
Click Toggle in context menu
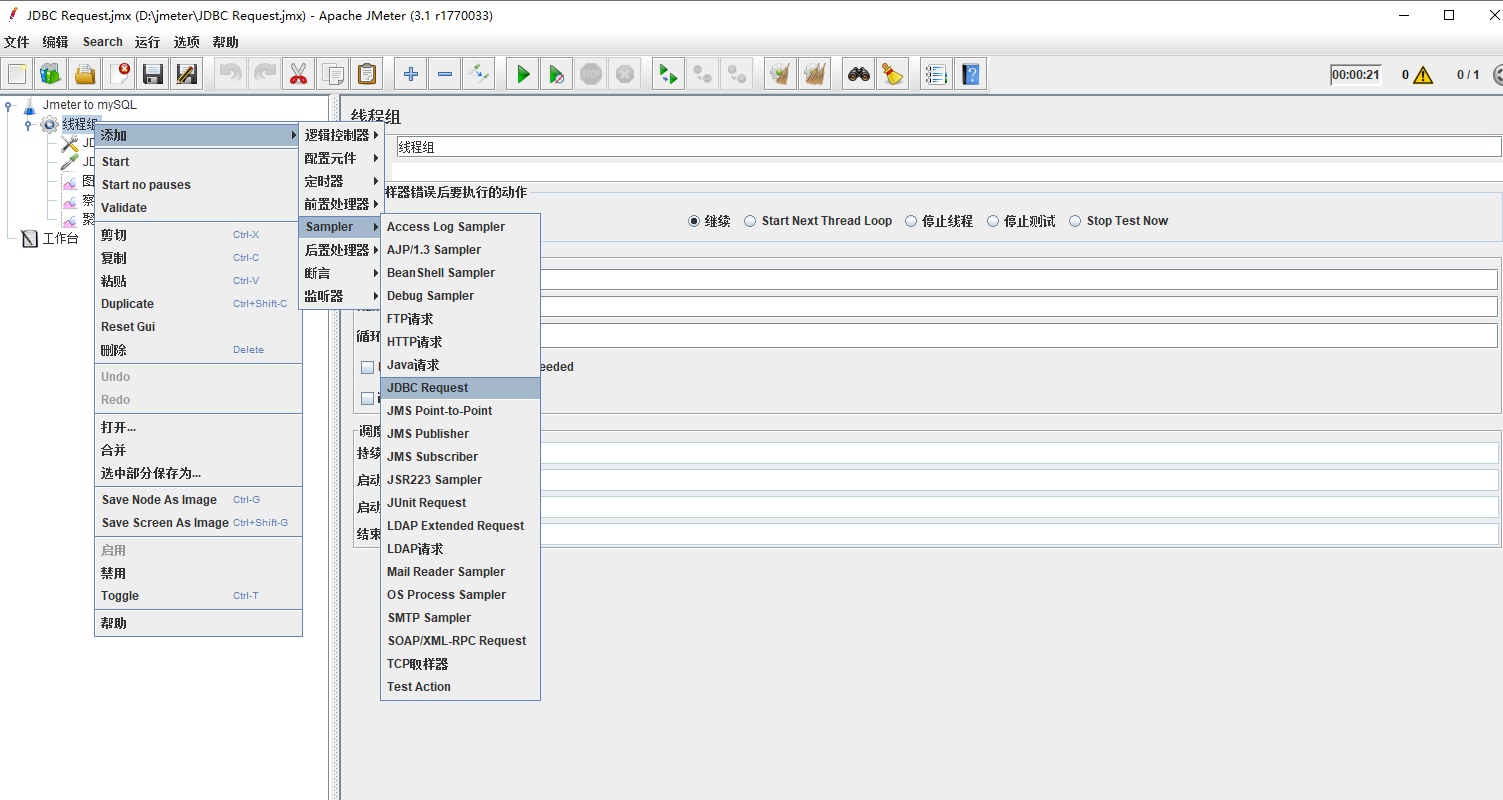click(198, 596)
